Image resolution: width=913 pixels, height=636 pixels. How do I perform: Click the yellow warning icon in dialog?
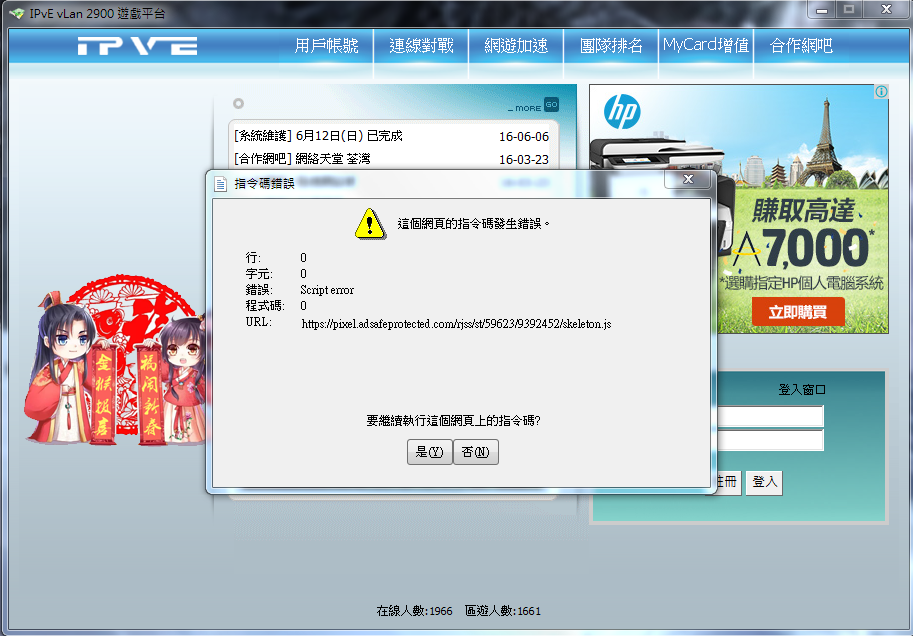coord(370,224)
